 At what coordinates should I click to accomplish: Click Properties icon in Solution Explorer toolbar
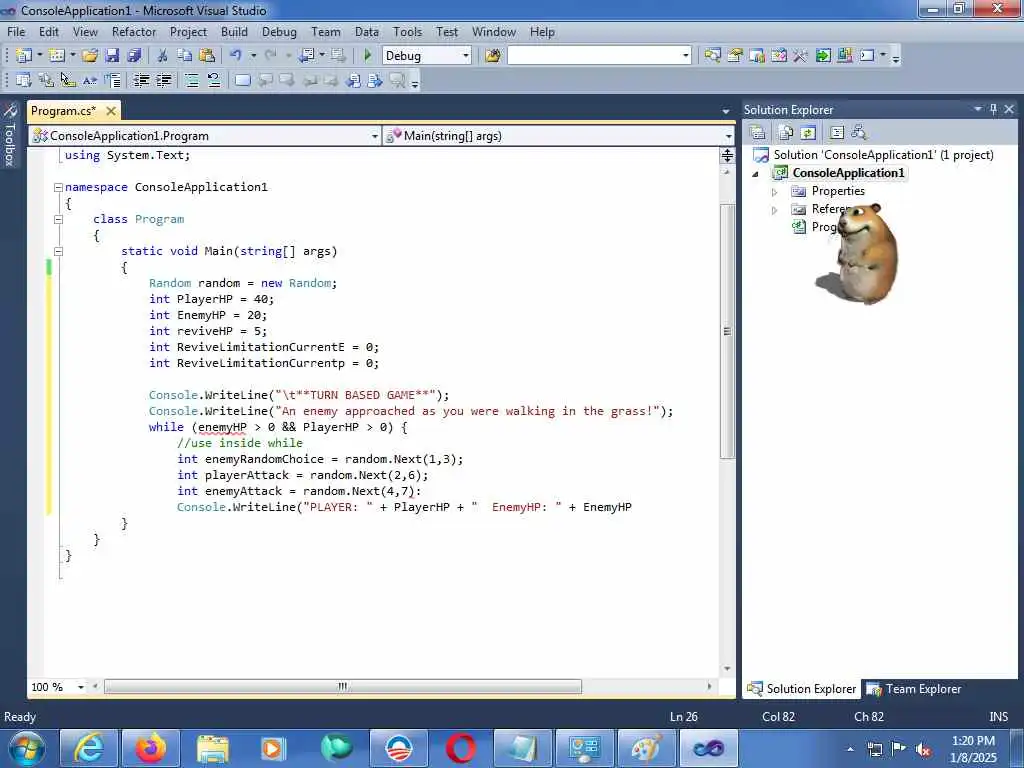758,133
